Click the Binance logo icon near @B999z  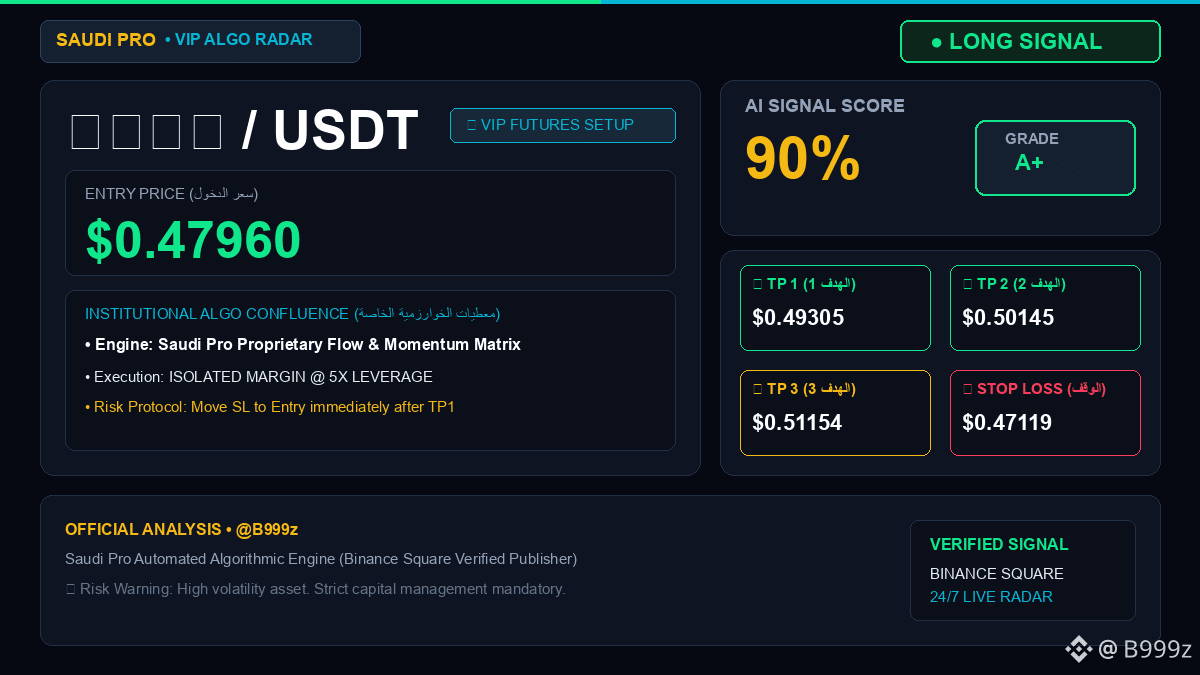[1078, 649]
